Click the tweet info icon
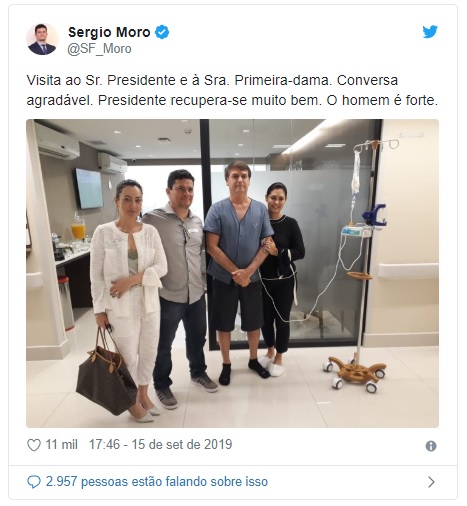Screen dimensions: 467x506 click(x=431, y=446)
